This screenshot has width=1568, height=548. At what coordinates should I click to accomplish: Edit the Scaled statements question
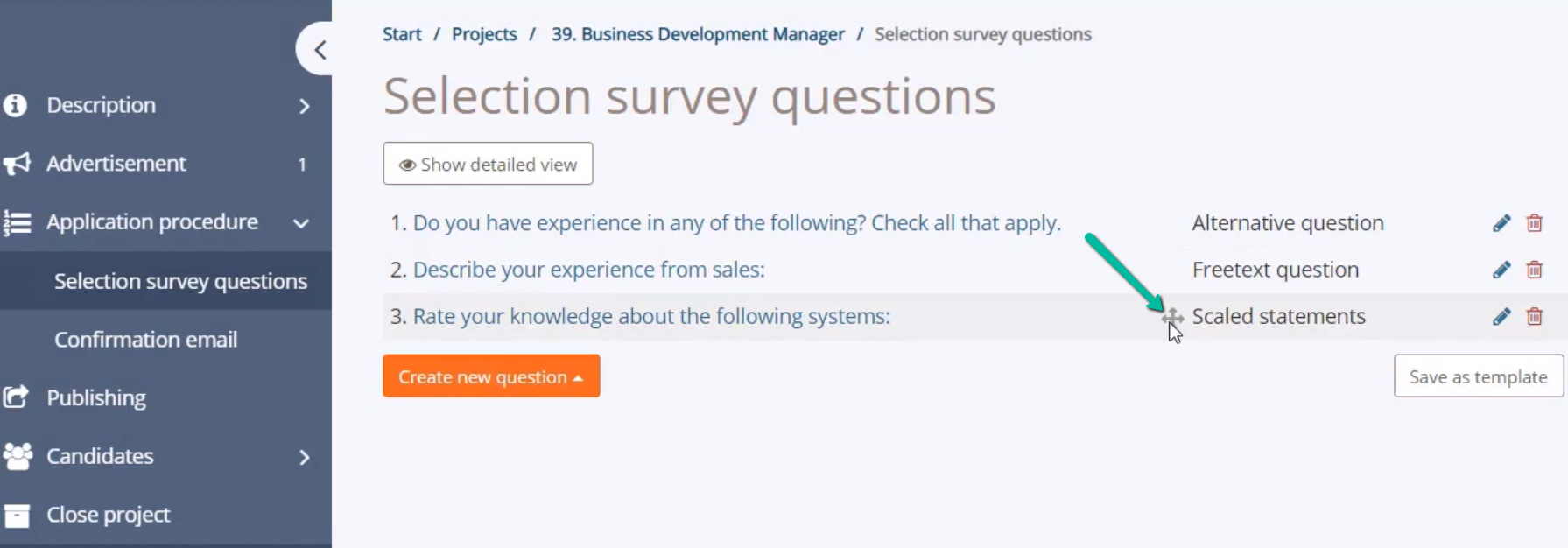coord(1501,316)
